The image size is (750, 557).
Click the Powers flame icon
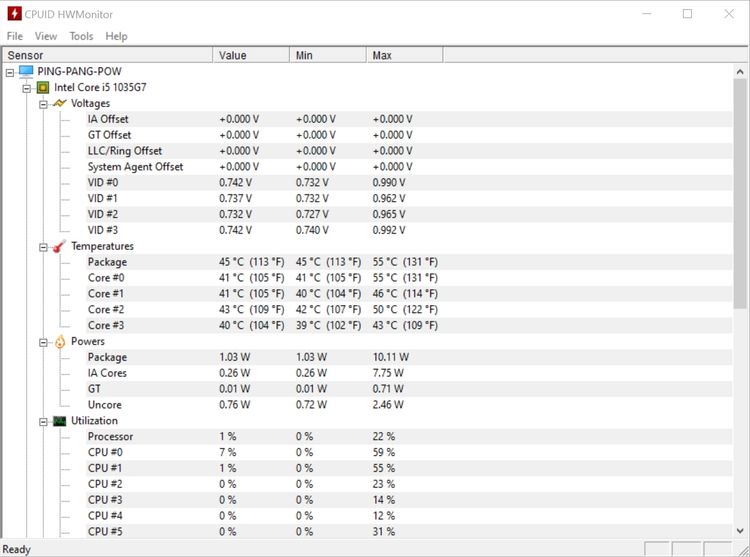(60, 341)
